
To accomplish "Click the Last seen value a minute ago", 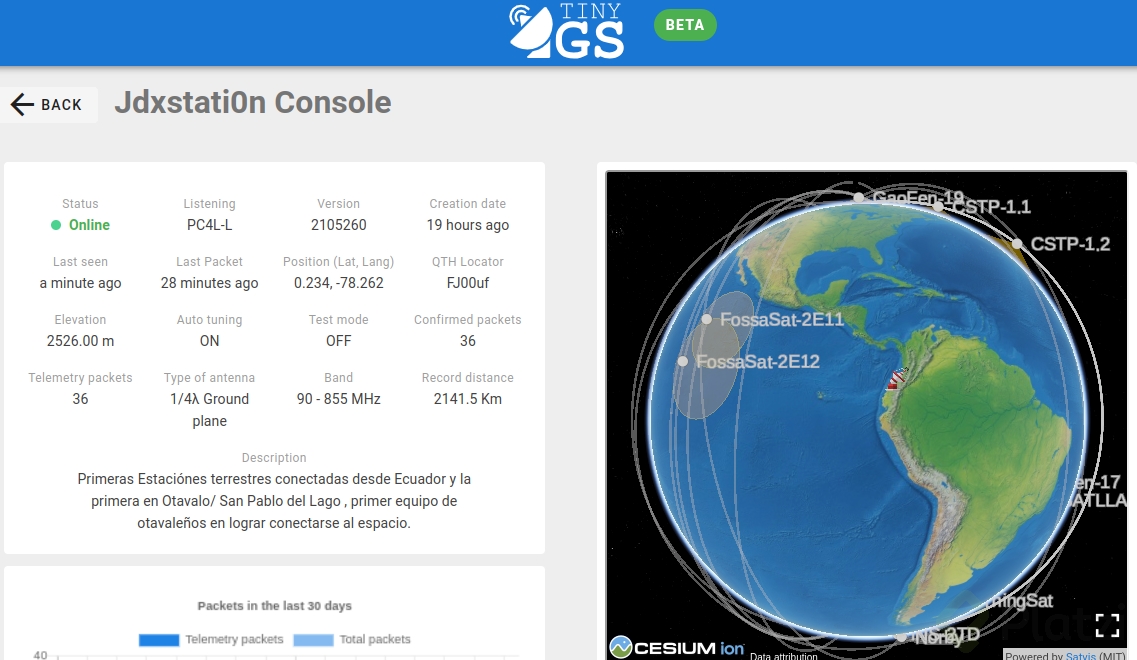I will (x=80, y=283).
